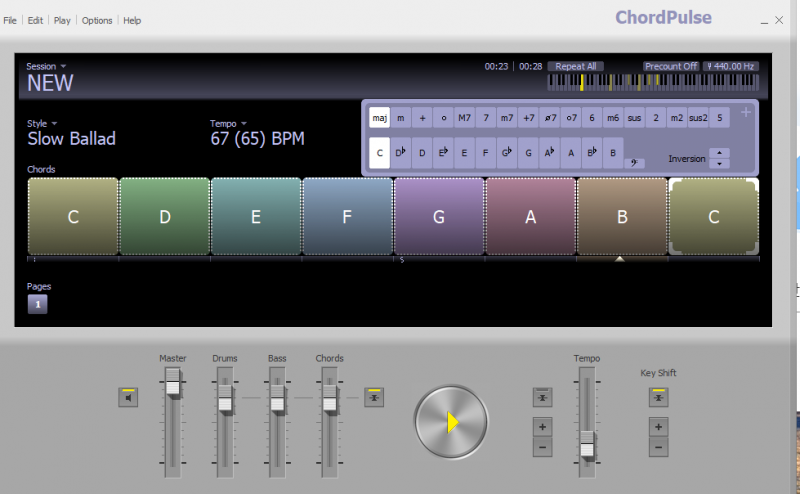Select the brown B chord block
The width and height of the screenshot is (800, 494).
point(622,216)
